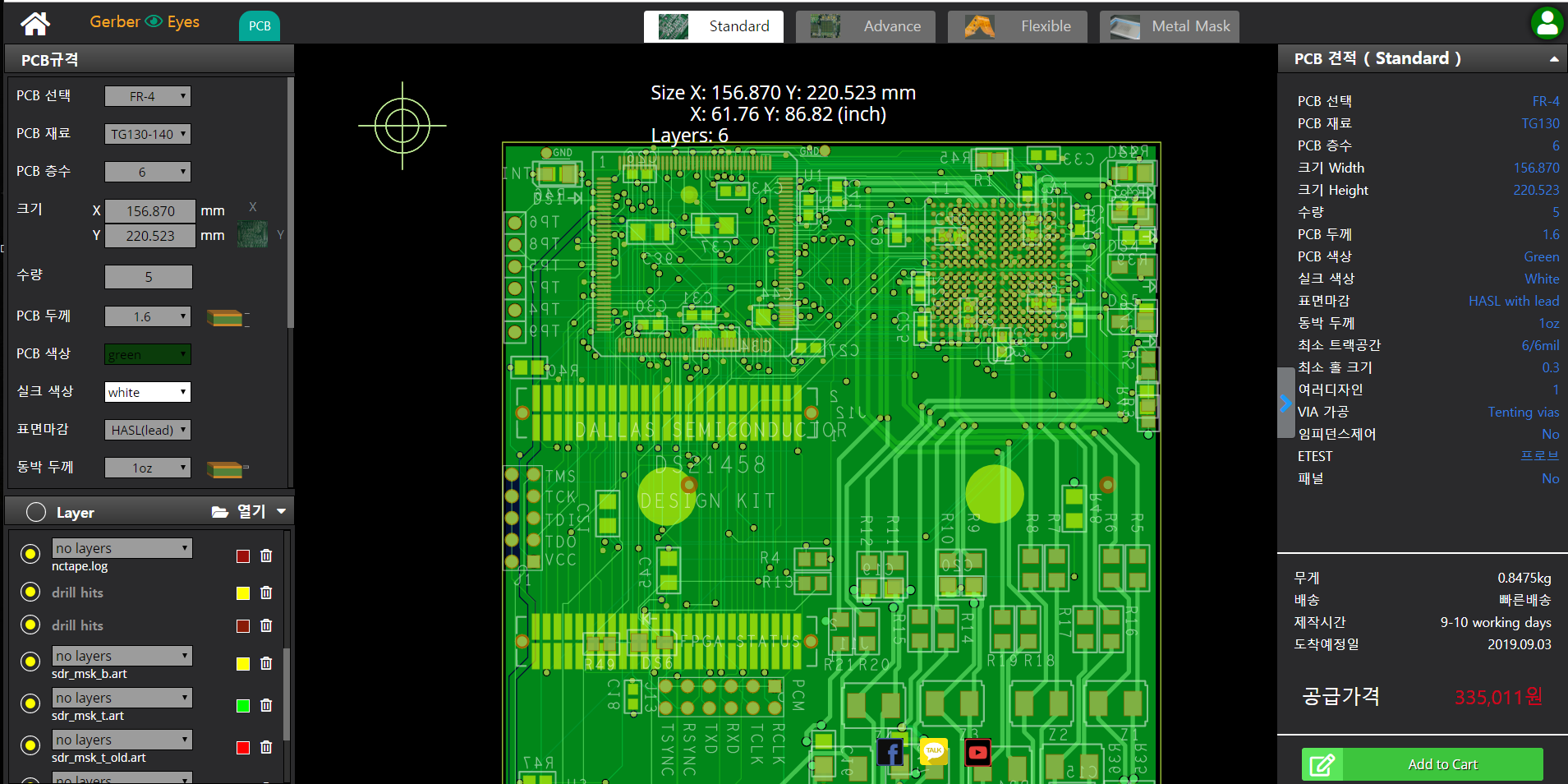Click the PCB spec panel scrollbar
1568x784 pixels.
[290, 203]
